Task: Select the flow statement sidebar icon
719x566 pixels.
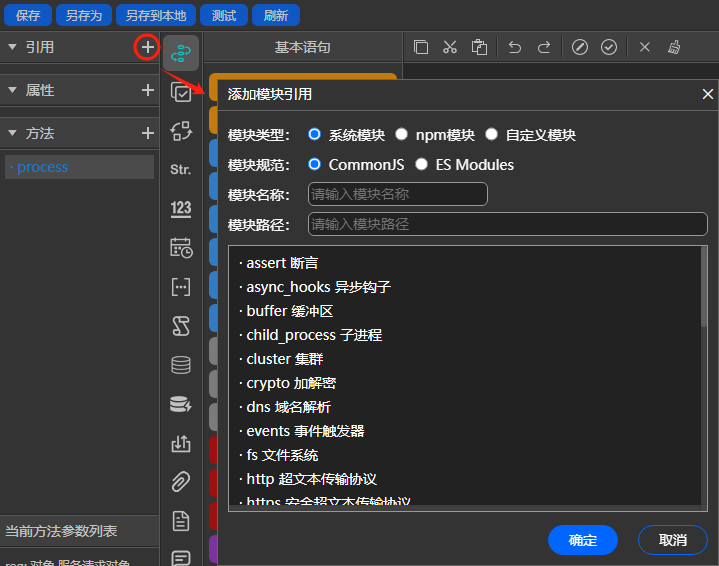Action: tap(181, 53)
